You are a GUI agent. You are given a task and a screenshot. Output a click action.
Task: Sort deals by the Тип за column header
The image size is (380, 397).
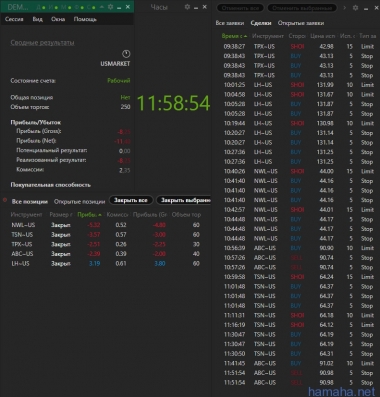tap(368, 36)
